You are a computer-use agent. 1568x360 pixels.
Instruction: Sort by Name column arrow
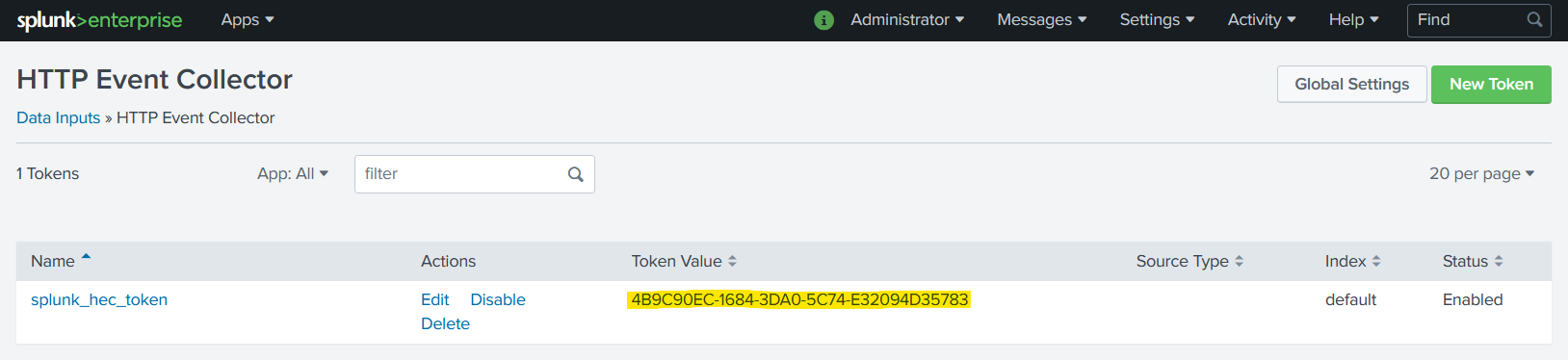point(86,257)
